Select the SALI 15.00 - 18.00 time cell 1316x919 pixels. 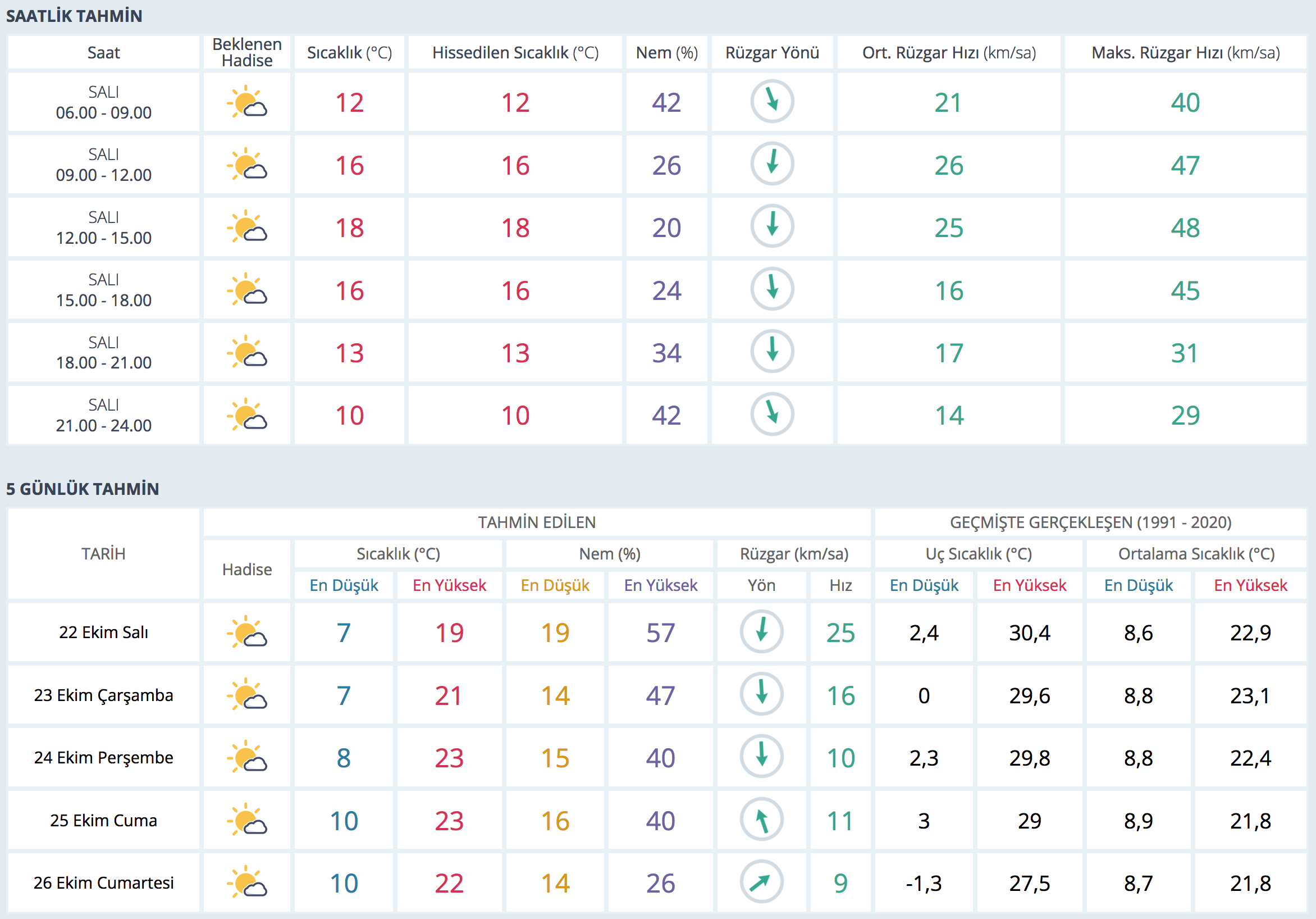pos(103,290)
